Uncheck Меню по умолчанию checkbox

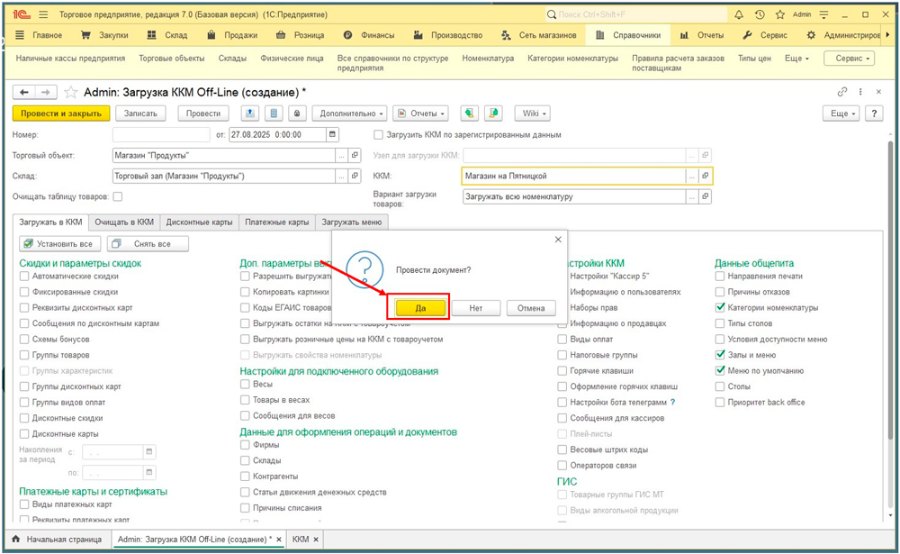[x=720, y=371]
